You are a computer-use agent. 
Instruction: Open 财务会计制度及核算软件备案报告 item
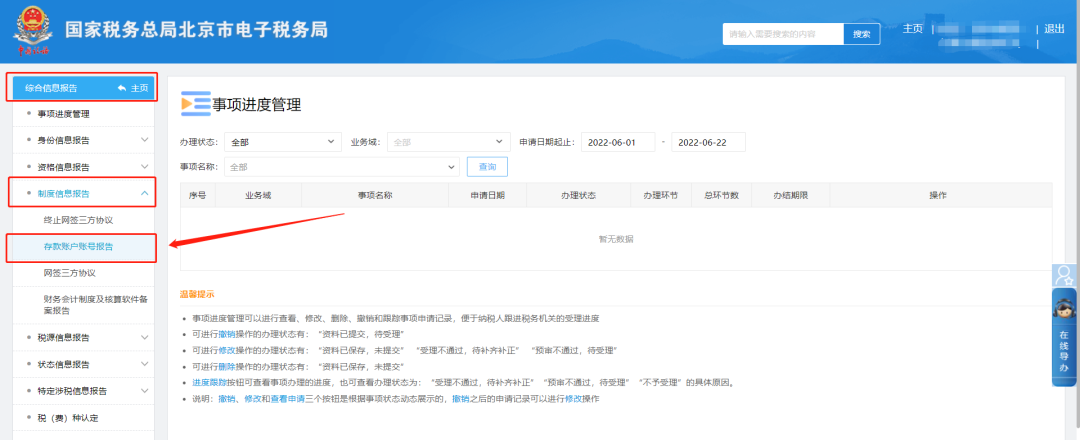pos(96,305)
